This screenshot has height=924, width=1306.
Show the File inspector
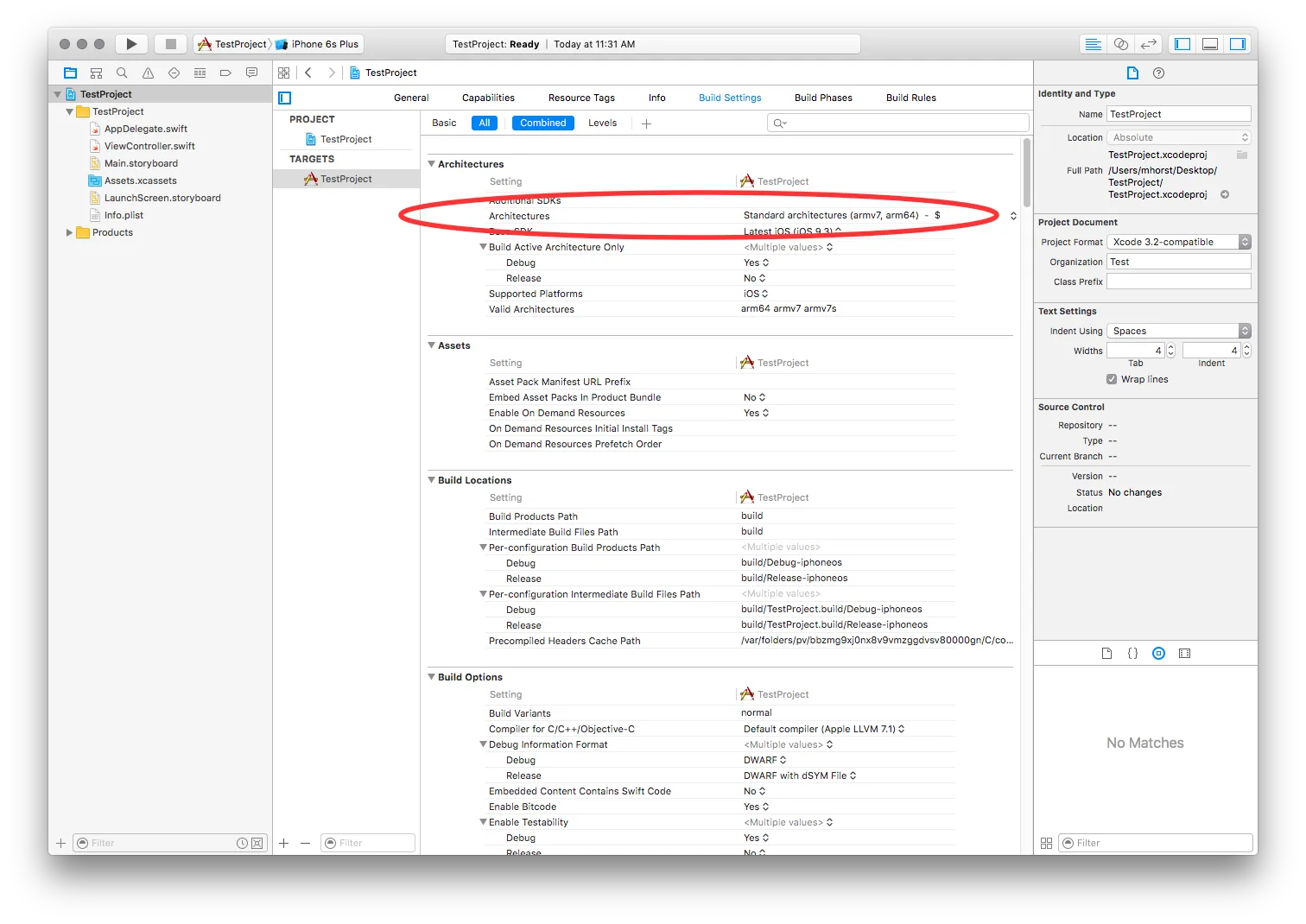pos(1132,73)
